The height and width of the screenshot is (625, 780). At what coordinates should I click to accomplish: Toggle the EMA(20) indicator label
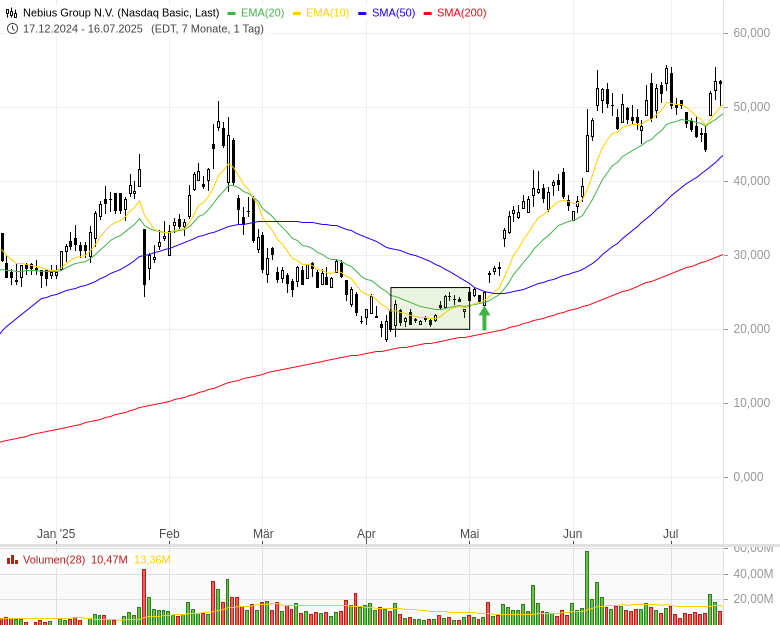point(263,12)
